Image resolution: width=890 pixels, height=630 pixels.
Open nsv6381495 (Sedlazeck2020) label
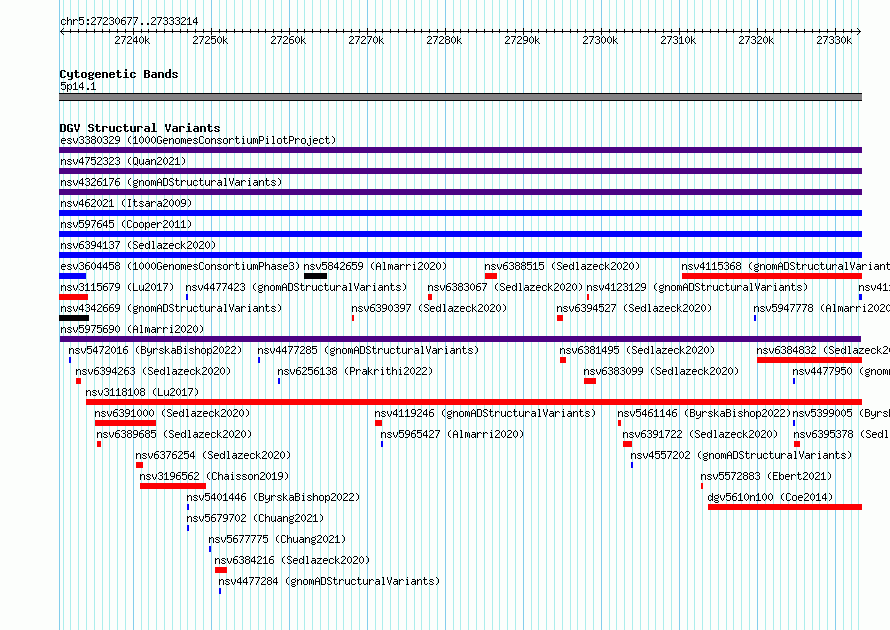click(x=637, y=350)
